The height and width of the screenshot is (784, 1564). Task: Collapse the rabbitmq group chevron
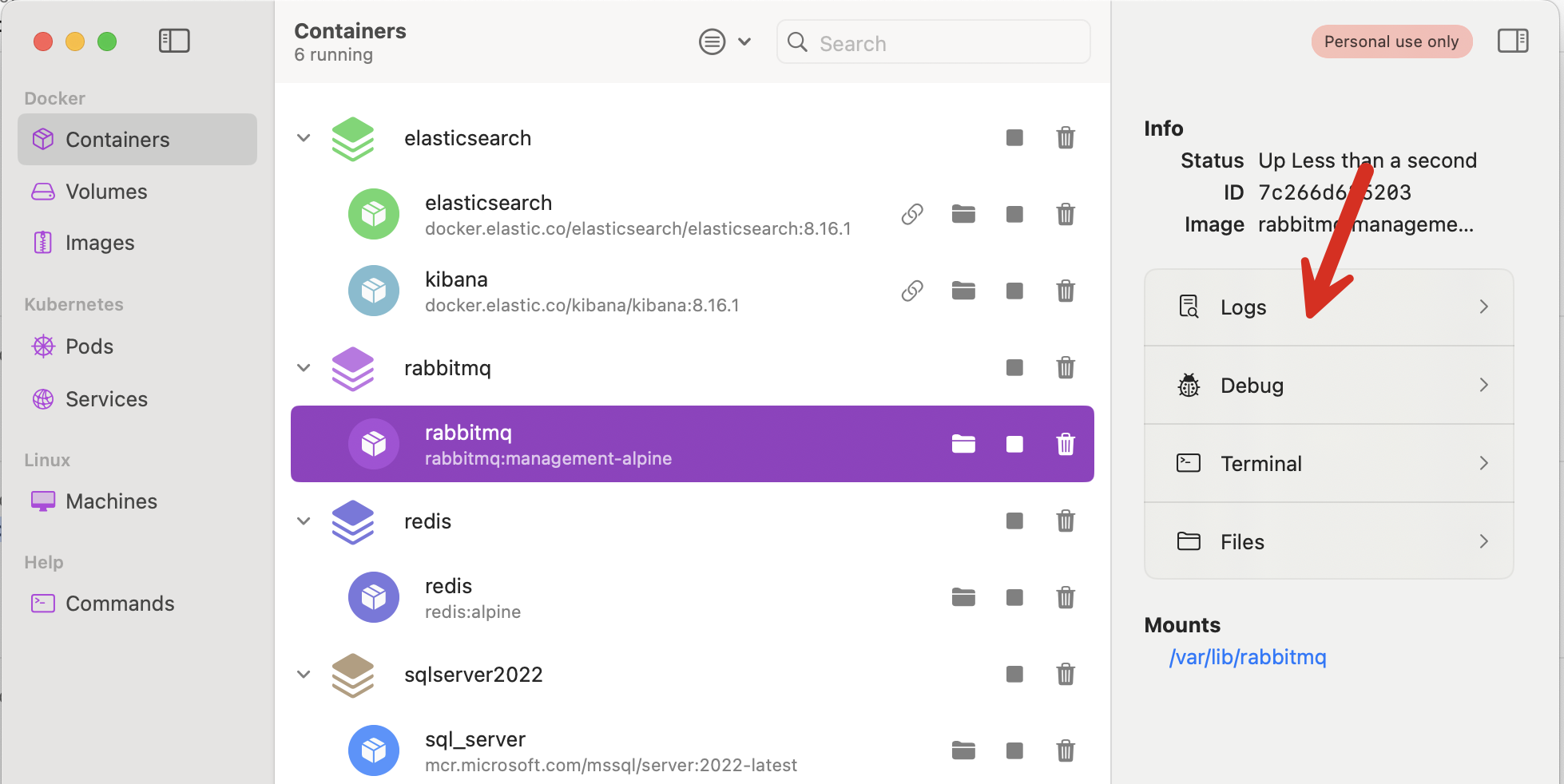click(x=304, y=367)
